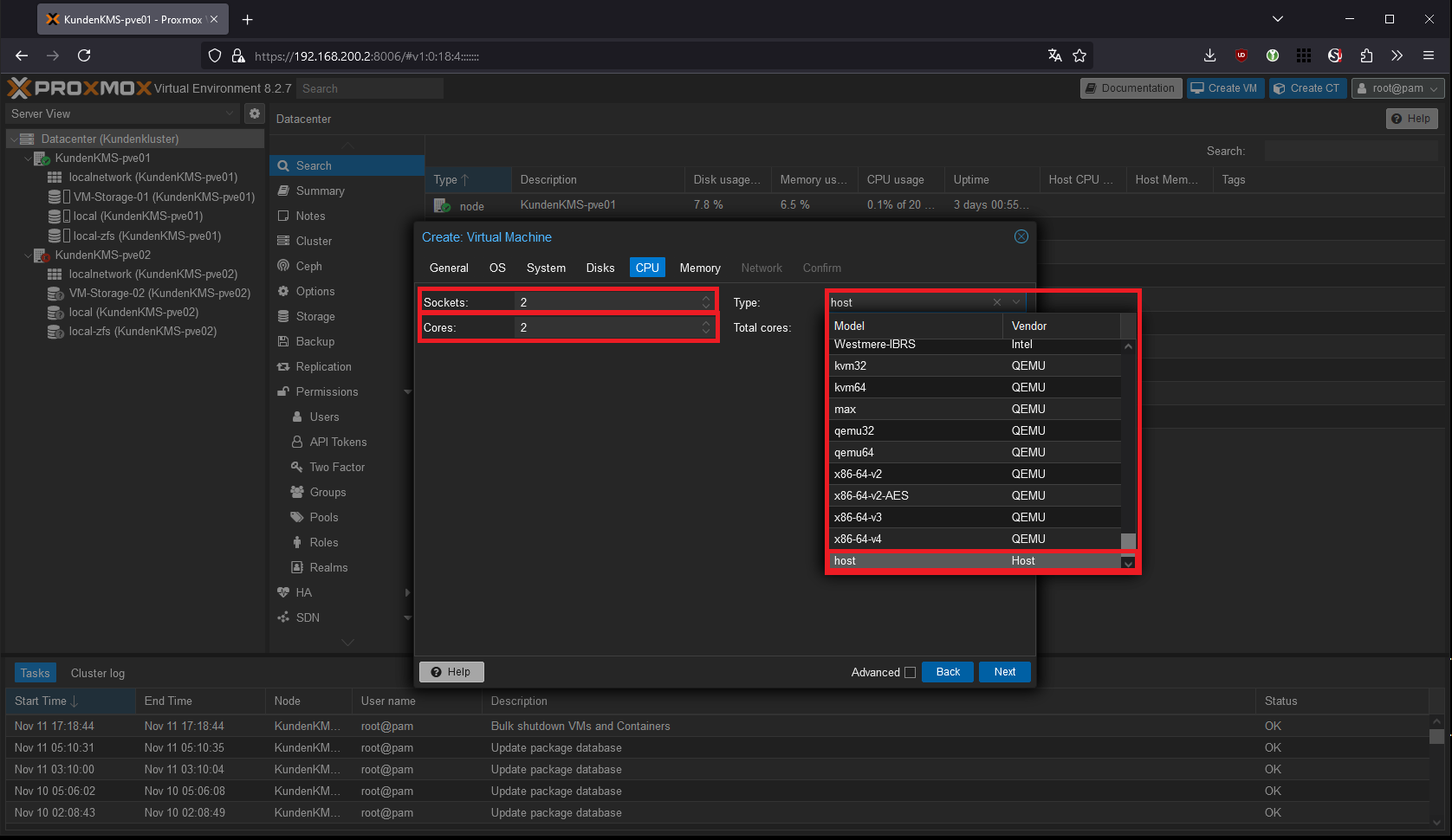This screenshot has width=1452, height=840.
Task: Close the Create Virtual Machine dialog
Action: point(1021,236)
